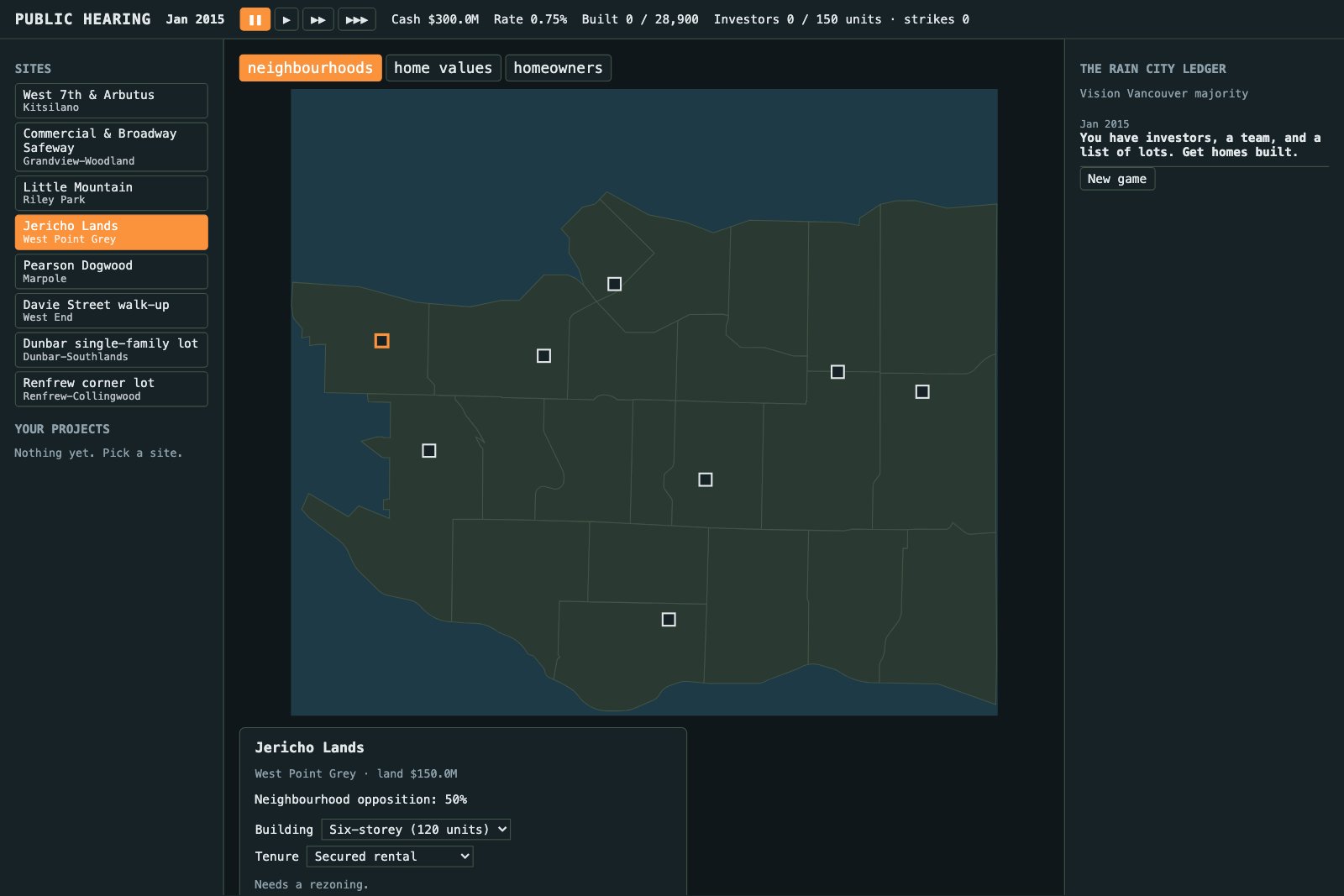Click the Dunbar-Southlands site marker on map
This screenshot has width=1344, height=896.
point(429,451)
